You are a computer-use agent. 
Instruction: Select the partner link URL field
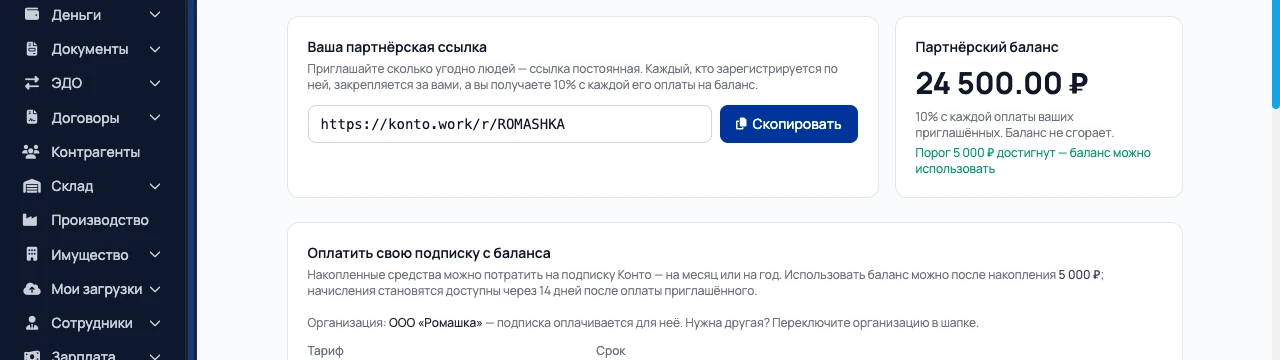[510, 124]
